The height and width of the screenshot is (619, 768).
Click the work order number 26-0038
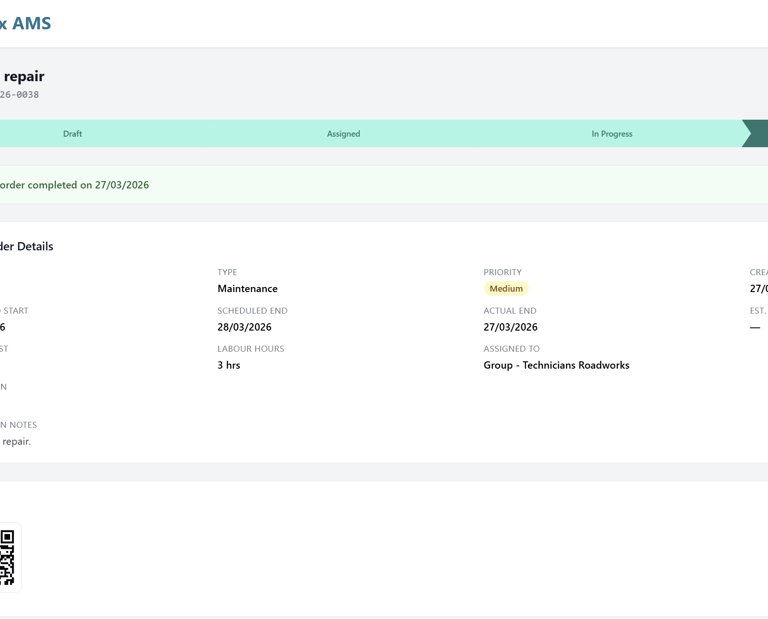click(20, 95)
